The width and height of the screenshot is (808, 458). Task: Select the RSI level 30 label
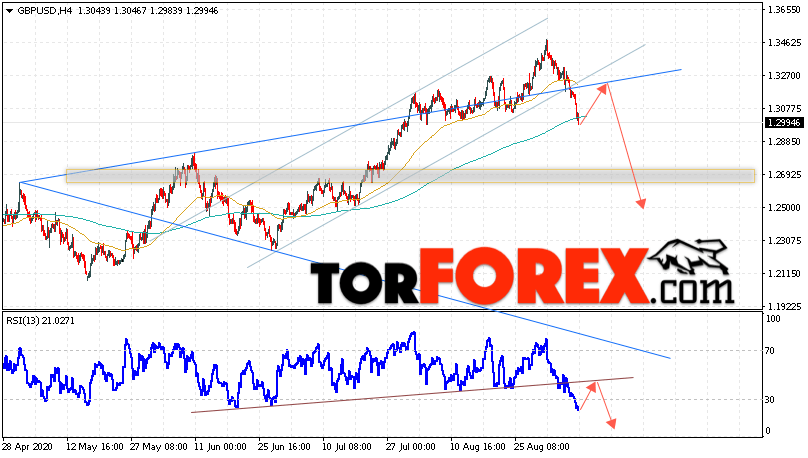tap(770, 400)
